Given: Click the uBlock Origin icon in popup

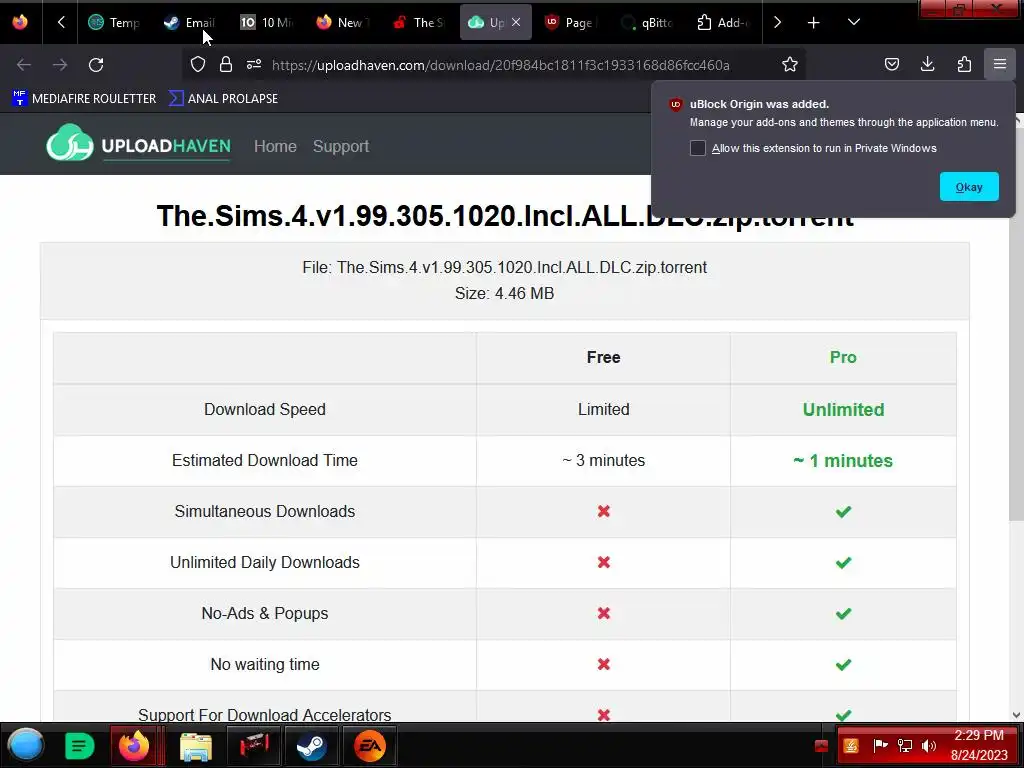Looking at the screenshot, I should 676,104.
